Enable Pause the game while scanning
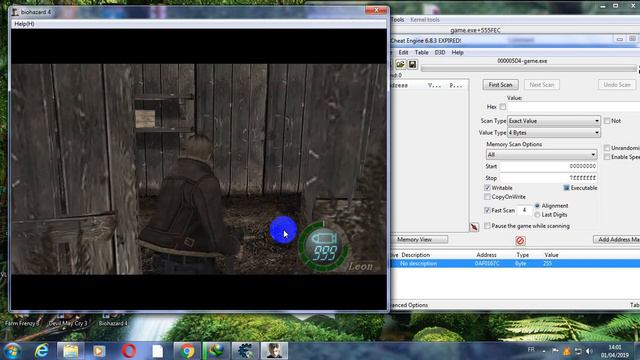This screenshot has width=640, height=360. (x=487, y=226)
